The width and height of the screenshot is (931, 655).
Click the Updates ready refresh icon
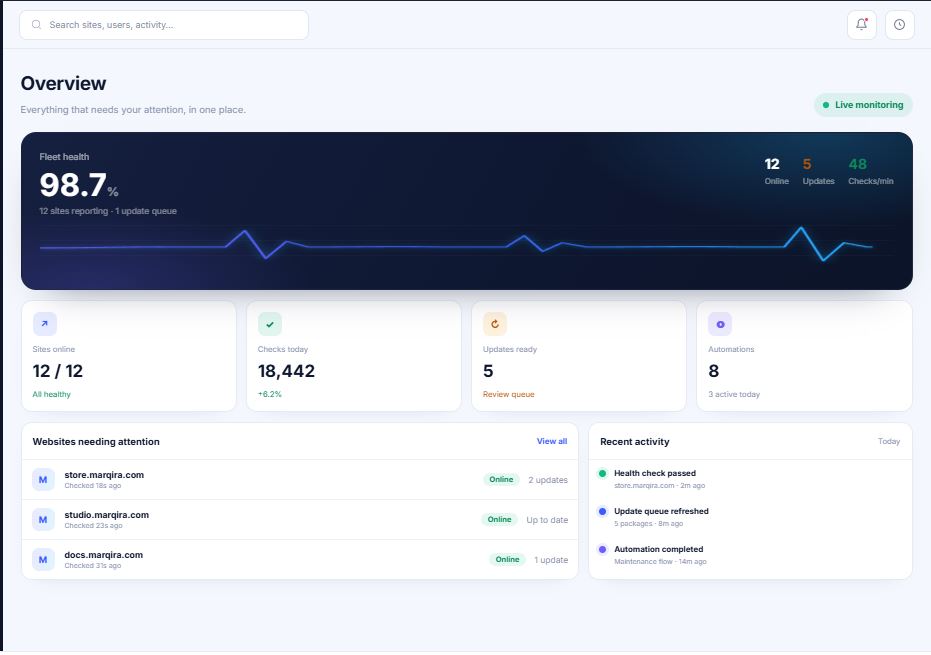pyautogui.click(x=495, y=324)
